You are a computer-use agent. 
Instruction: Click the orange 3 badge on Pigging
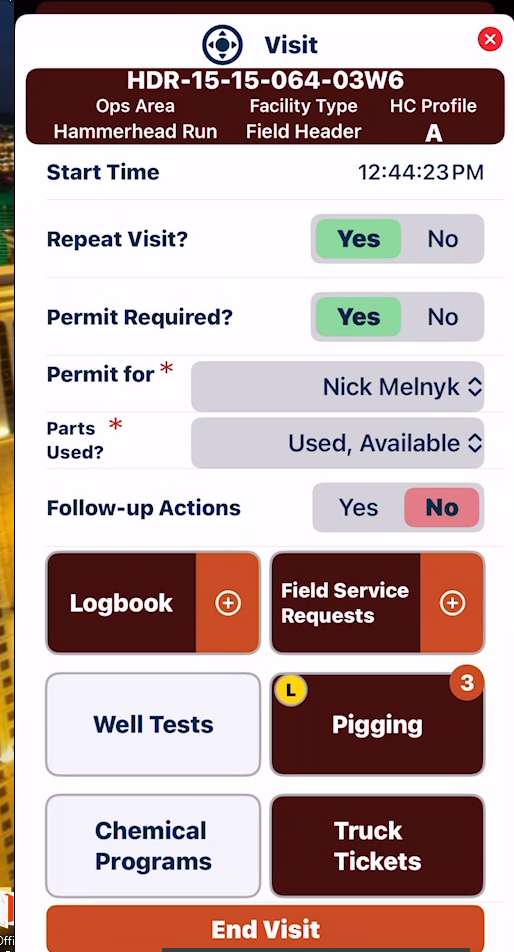coord(466,683)
